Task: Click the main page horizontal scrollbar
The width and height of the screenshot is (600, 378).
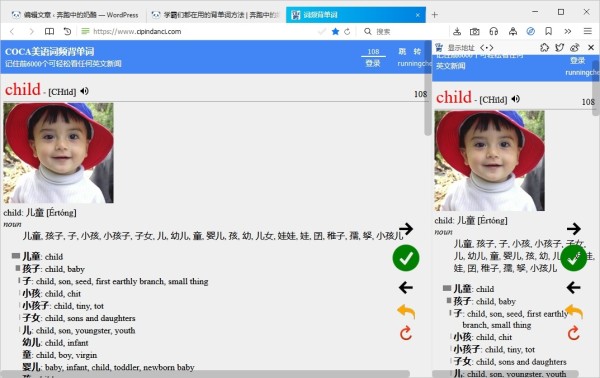Action: (x=205, y=374)
